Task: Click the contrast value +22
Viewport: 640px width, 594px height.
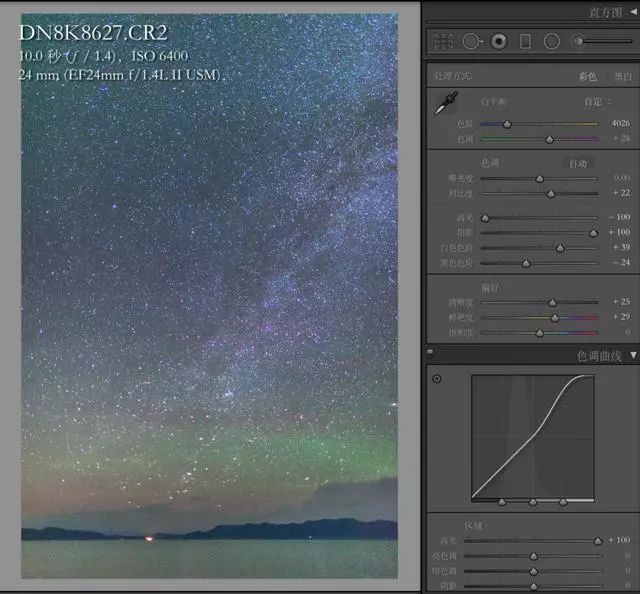Action: click(x=622, y=193)
